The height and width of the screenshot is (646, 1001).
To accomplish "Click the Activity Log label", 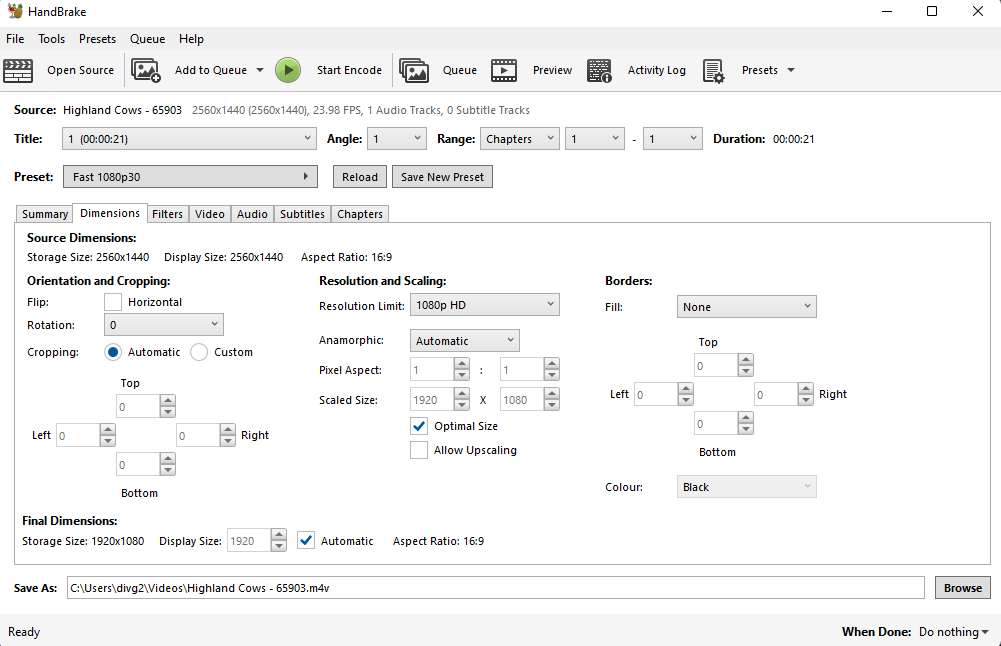I will pos(657,70).
